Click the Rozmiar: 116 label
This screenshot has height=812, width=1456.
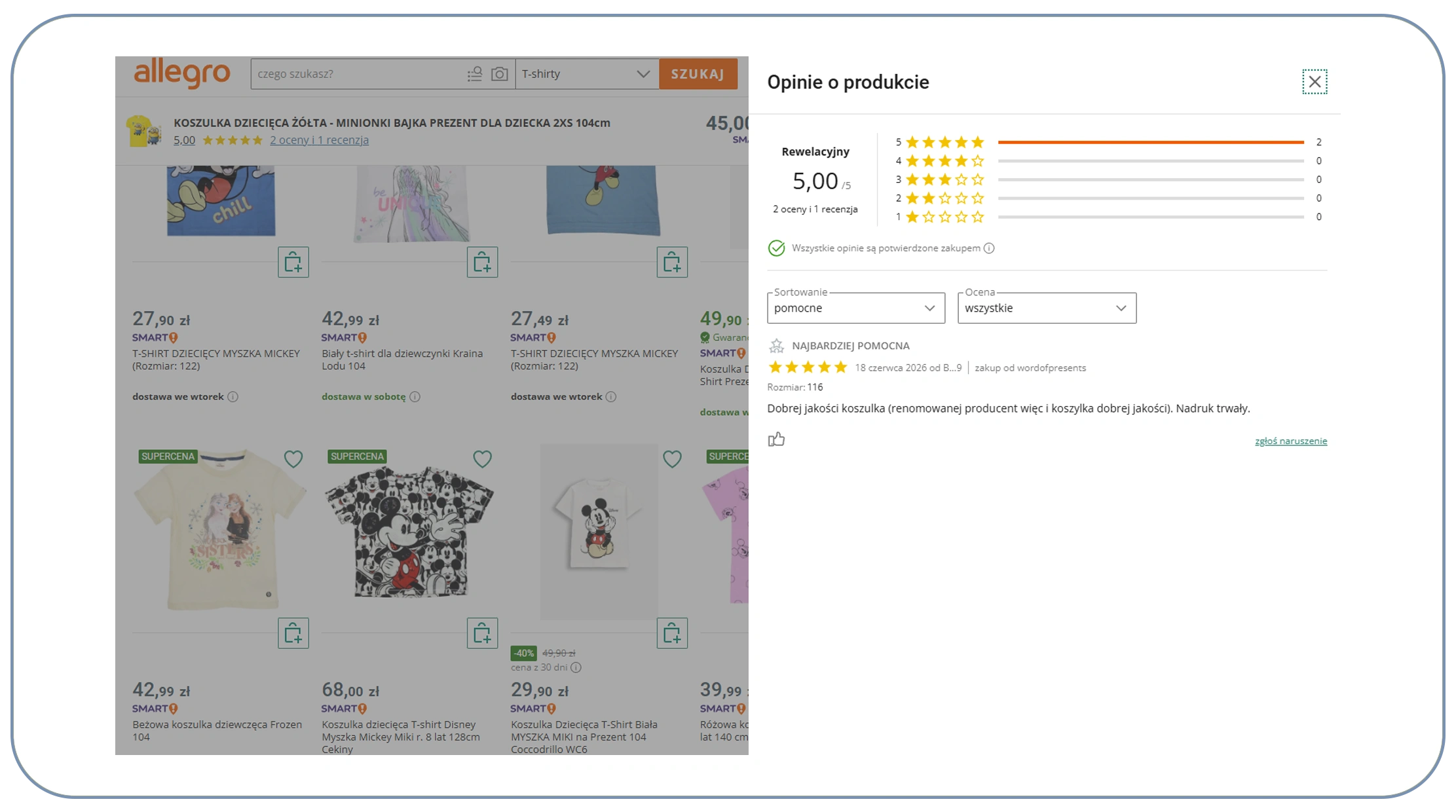(794, 387)
